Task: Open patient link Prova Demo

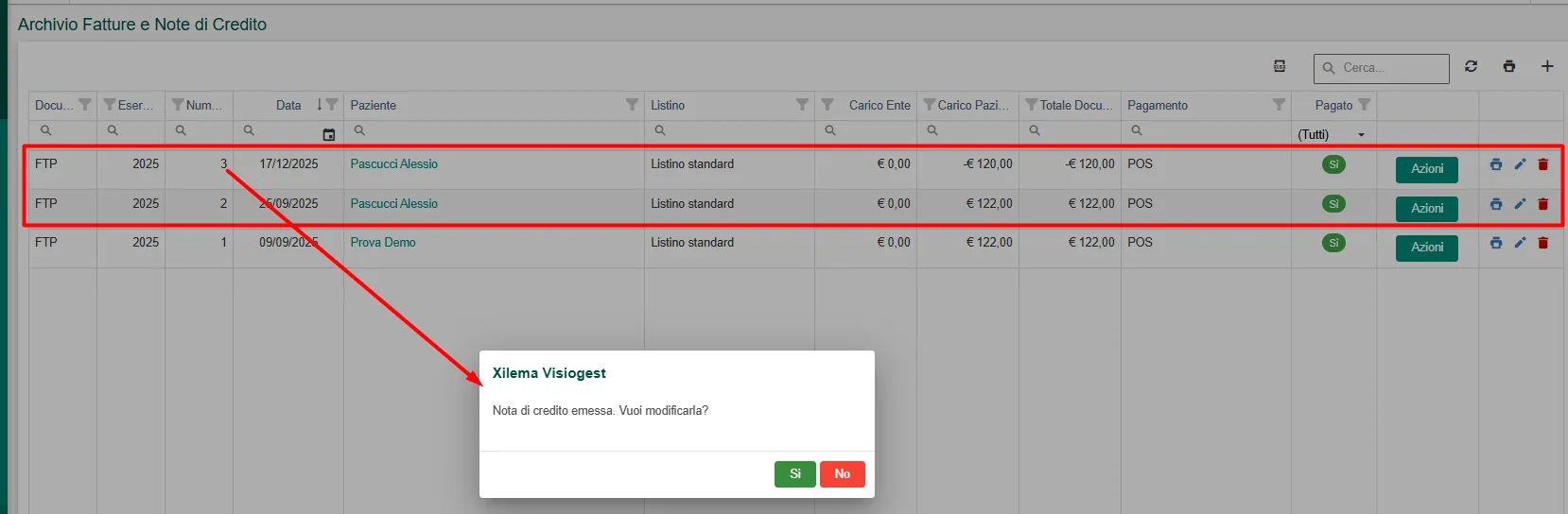Action: (x=383, y=243)
